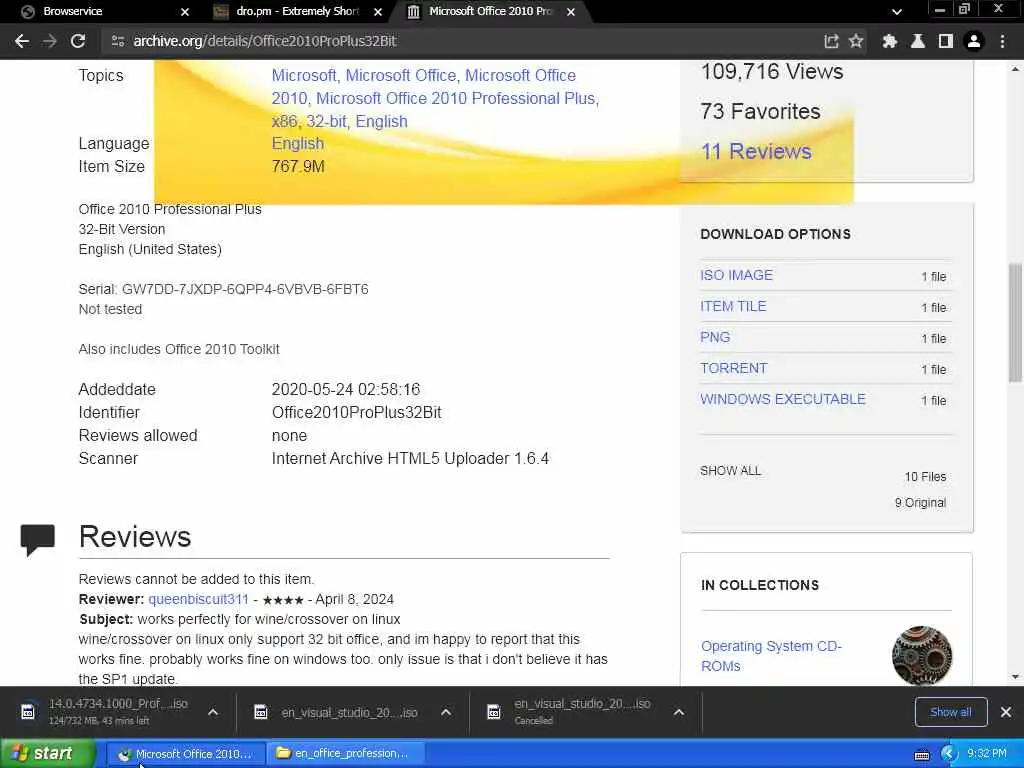This screenshot has width=1024, height=768.
Task: Open the 32-bit topic link
Action: pos(326,121)
